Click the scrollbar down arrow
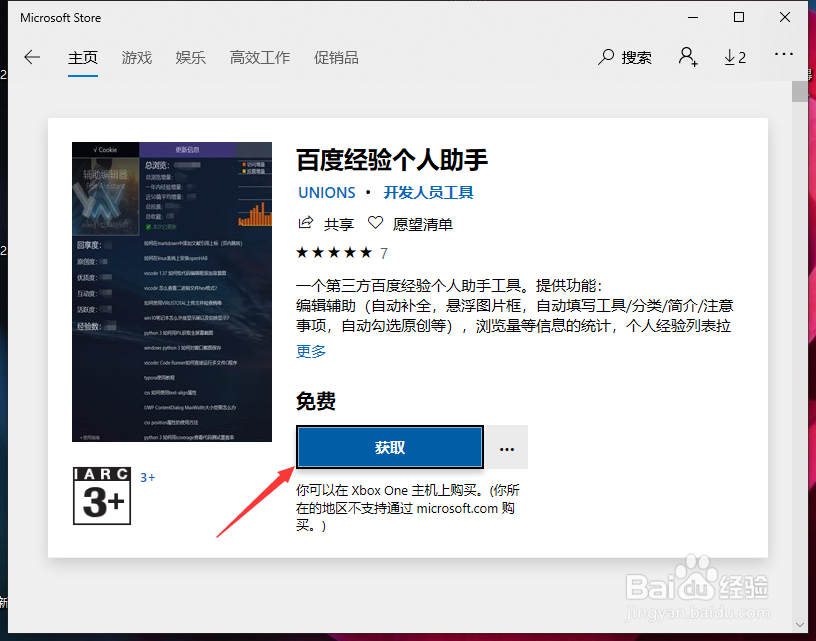This screenshot has height=641, width=816. [x=799, y=624]
